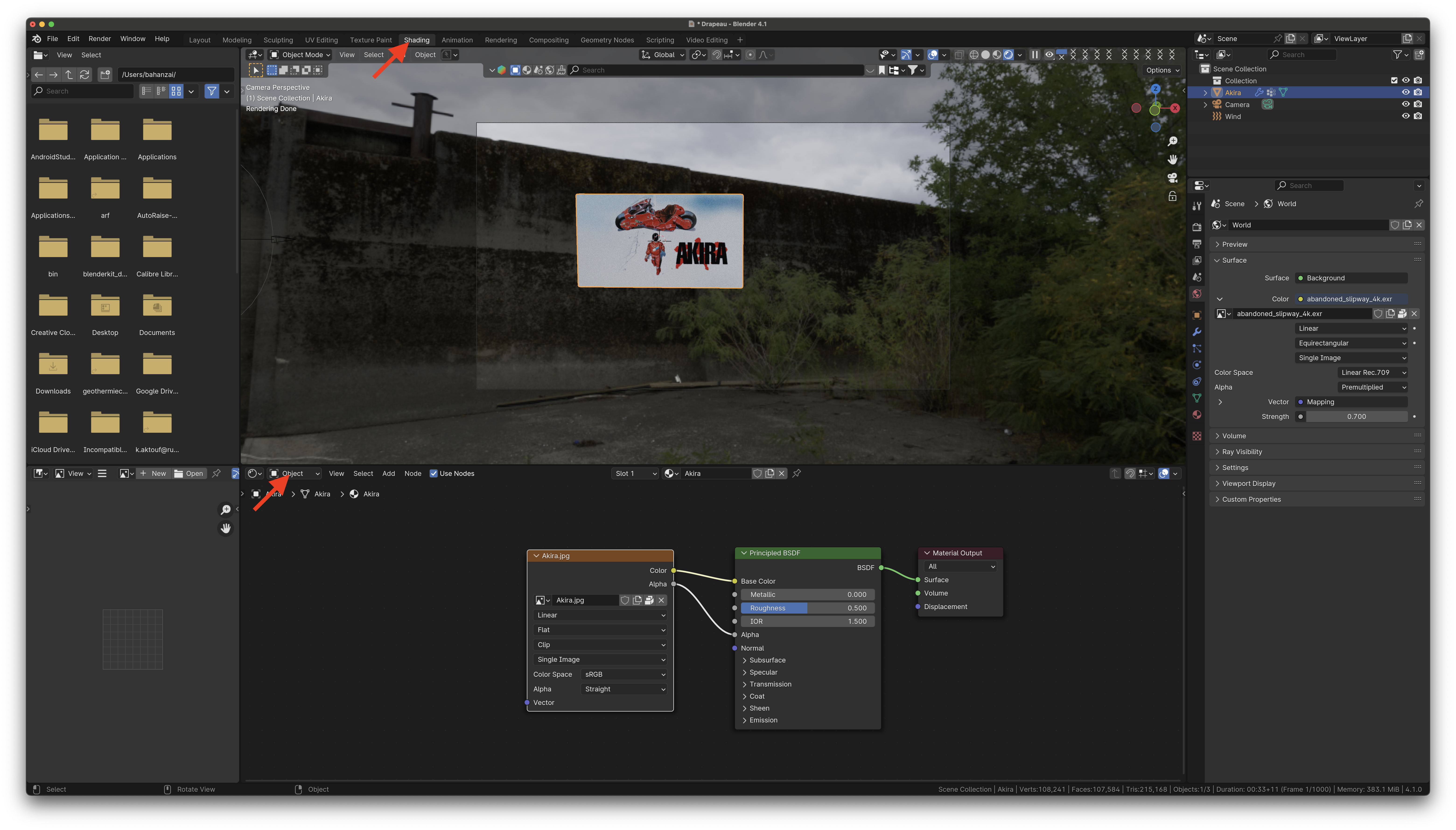Image resolution: width=1456 pixels, height=830 pixels.
Task: Adjust the Metallic slider
Action: (x=807, y=595)
